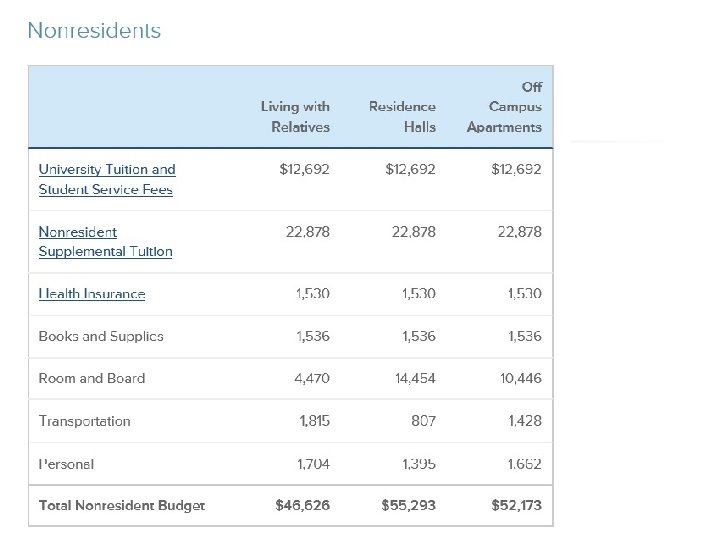The height and width of the screenshot is (540, 720).
Task: Click the 14,454 Room and Board value
Action: click(414, 378)
